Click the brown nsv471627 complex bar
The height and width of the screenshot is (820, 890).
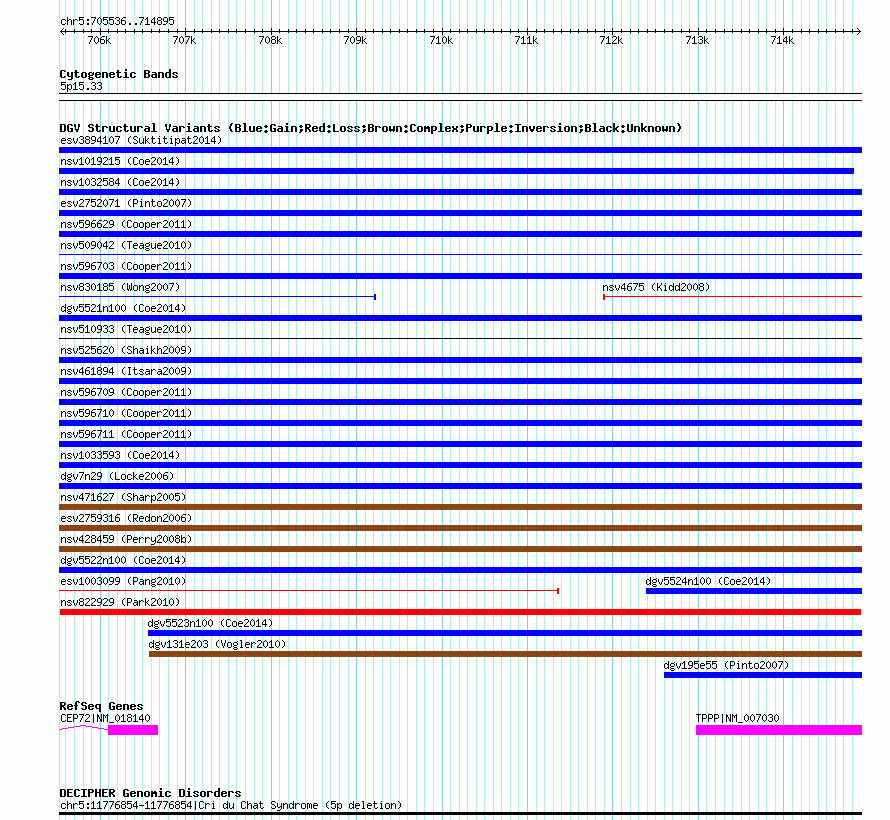point(460,507)
